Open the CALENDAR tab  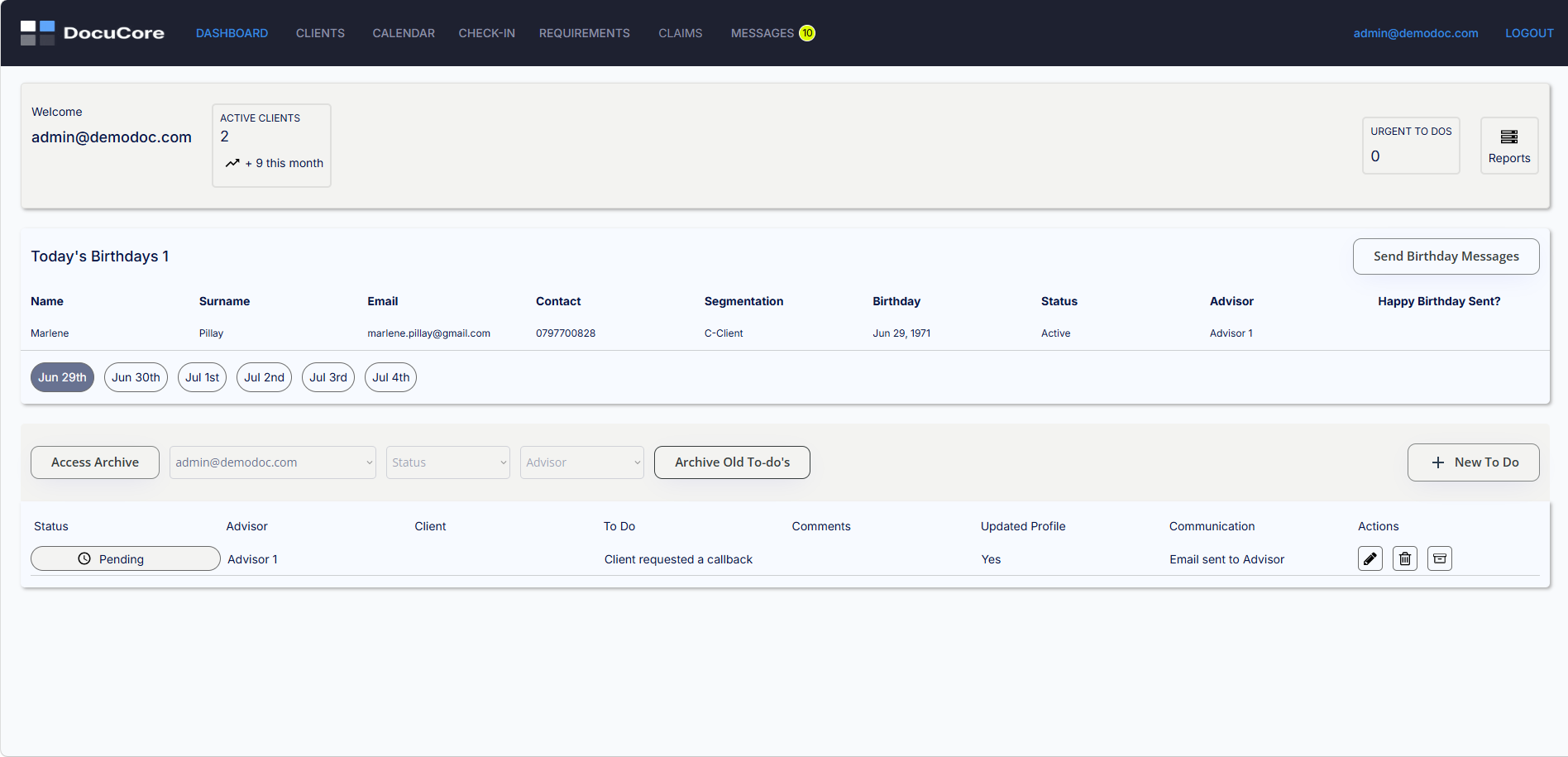click(404, 33)
